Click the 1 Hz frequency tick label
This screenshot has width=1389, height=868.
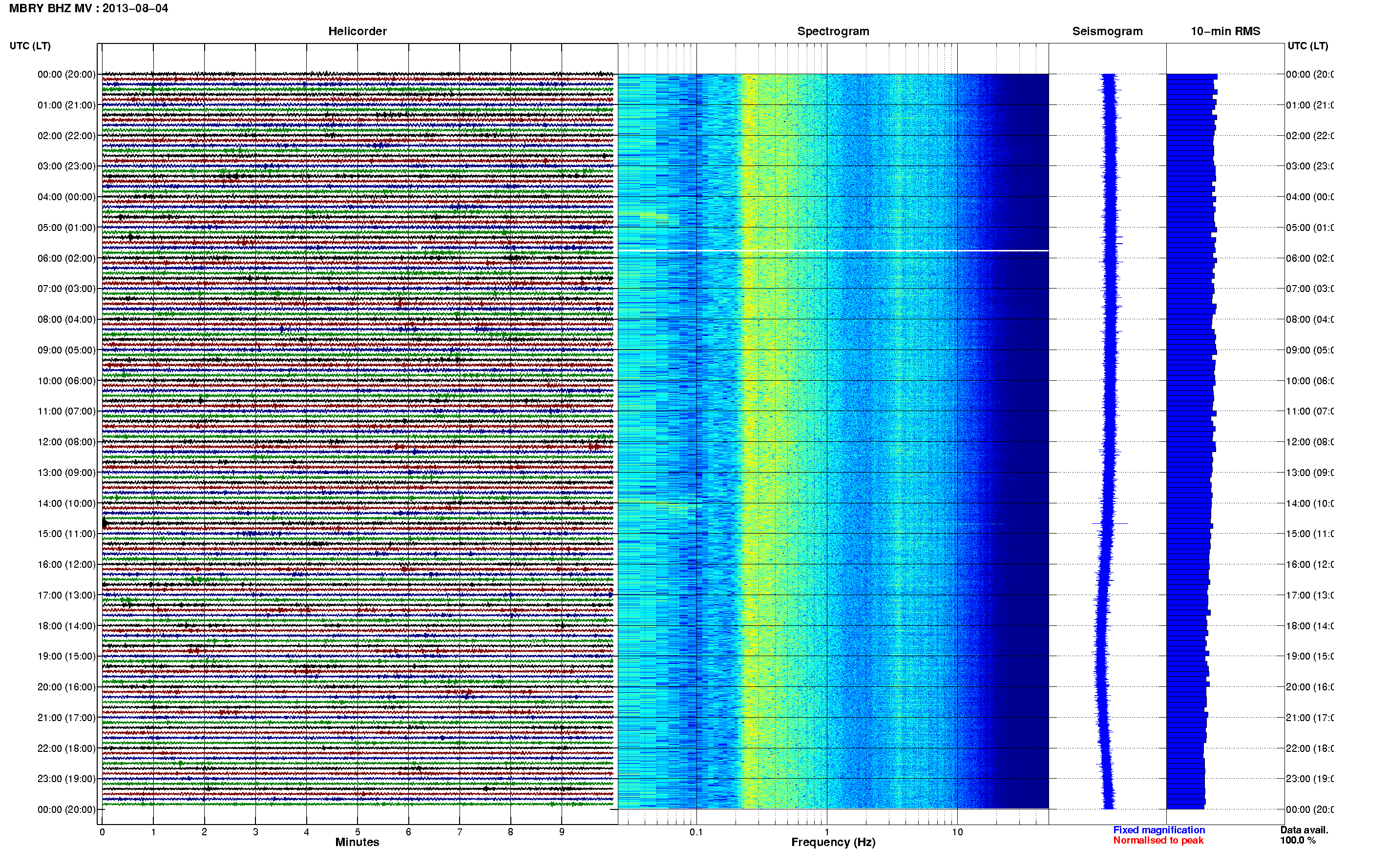[827, 832]
